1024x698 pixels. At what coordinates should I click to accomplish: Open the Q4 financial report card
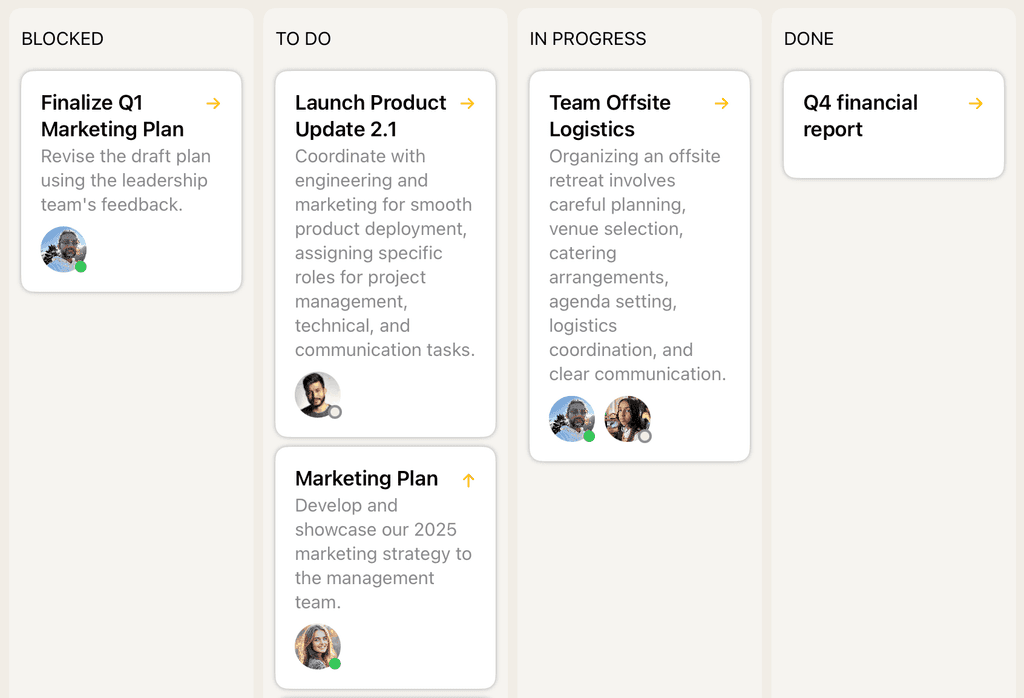tap(860, 116)
